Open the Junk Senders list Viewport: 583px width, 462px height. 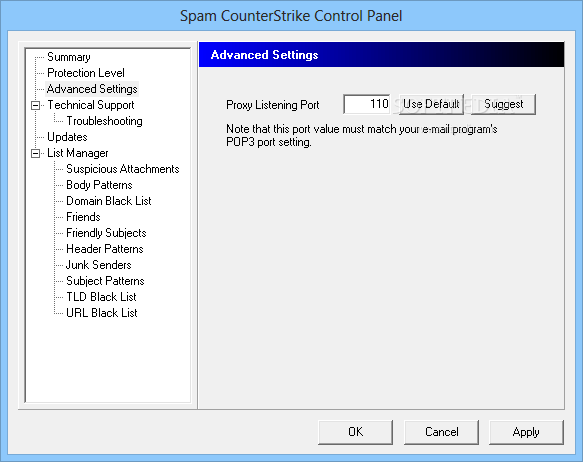[99, 265]
